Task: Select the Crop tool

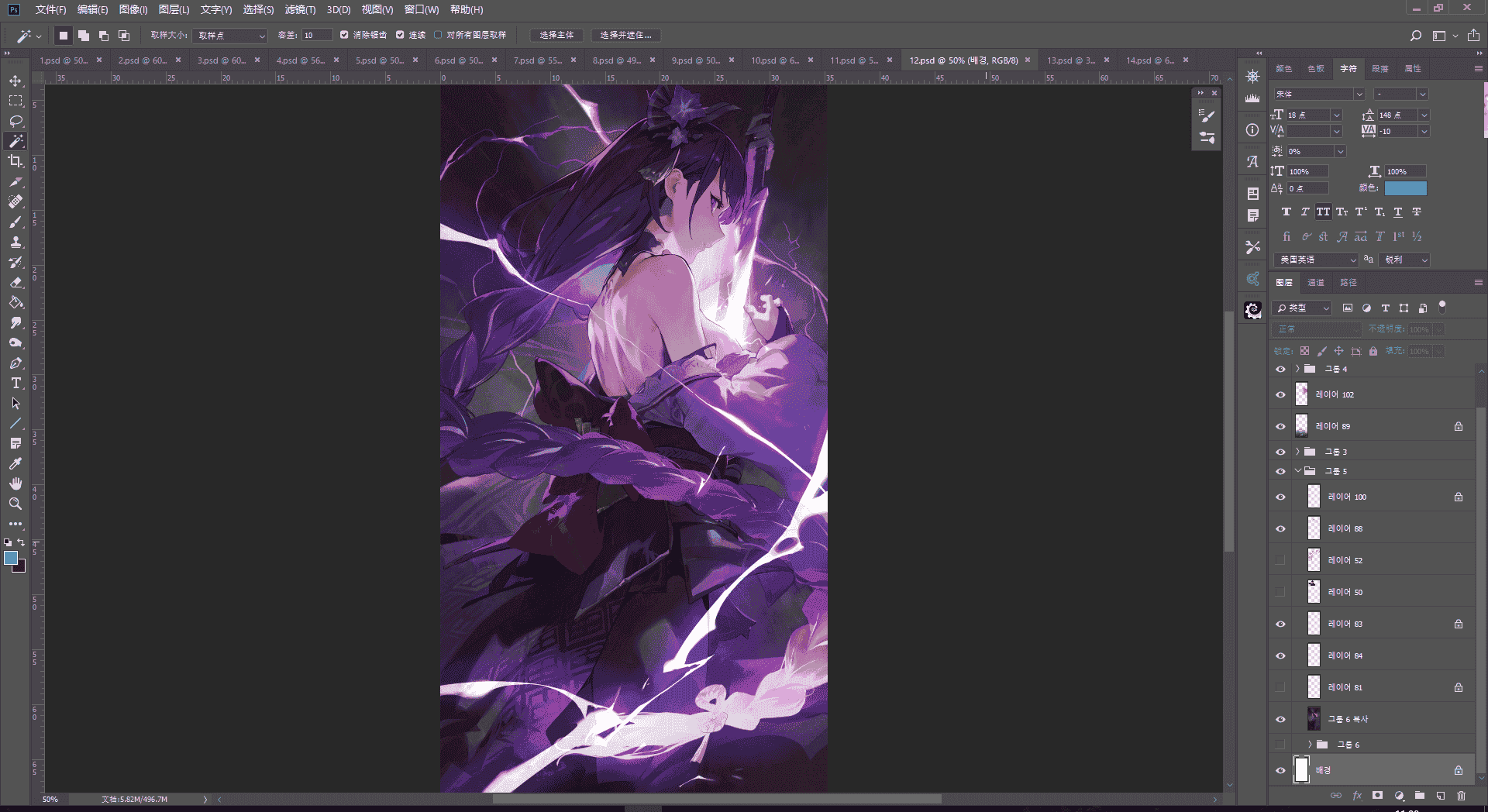Action: click(15, 161)
